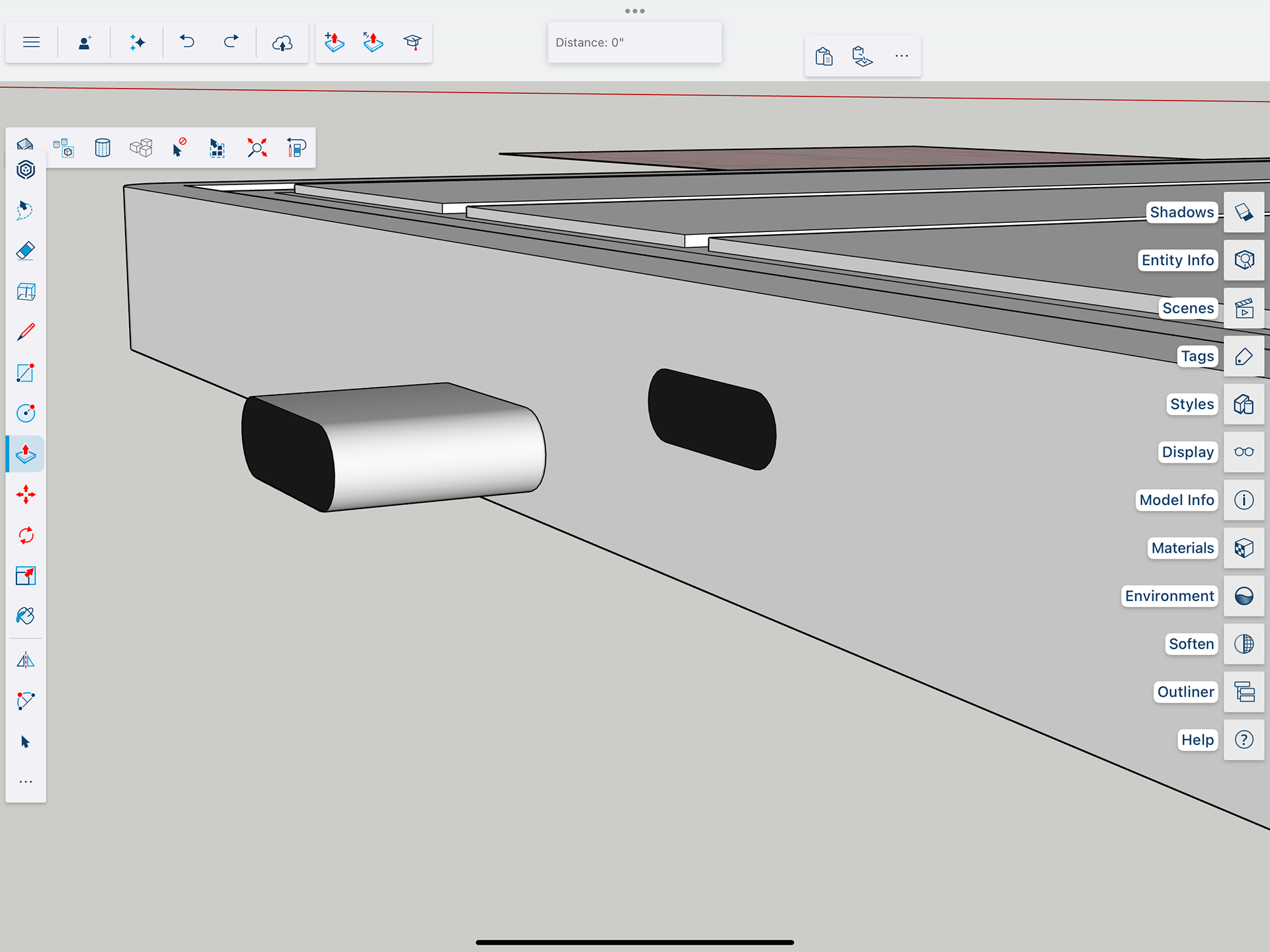Expand more tools ellipsis in left toolbar

click(25, 782)
